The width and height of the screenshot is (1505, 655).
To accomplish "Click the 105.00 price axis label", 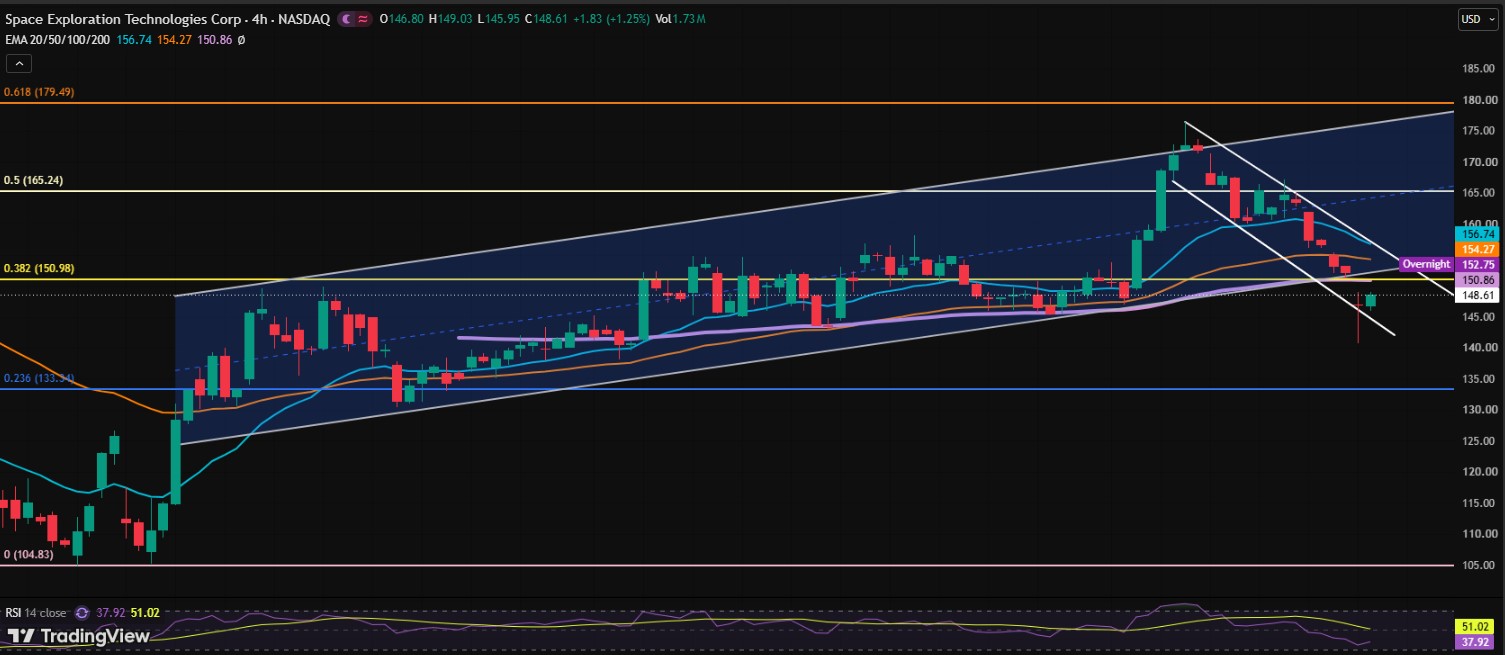I will 1479,565.
